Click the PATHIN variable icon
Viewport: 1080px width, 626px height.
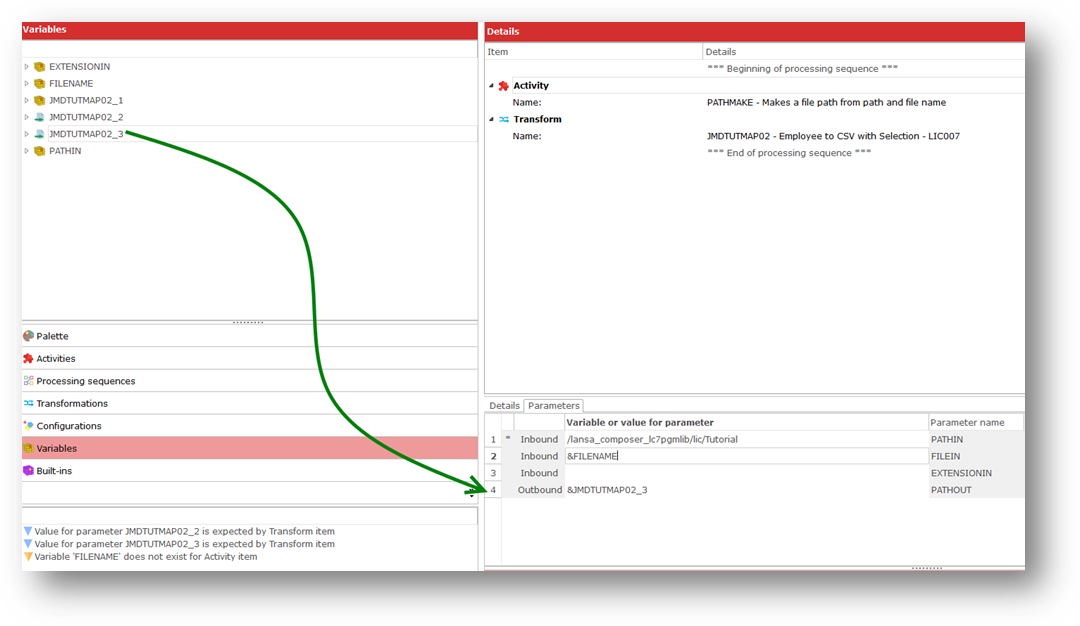point(39,151)
